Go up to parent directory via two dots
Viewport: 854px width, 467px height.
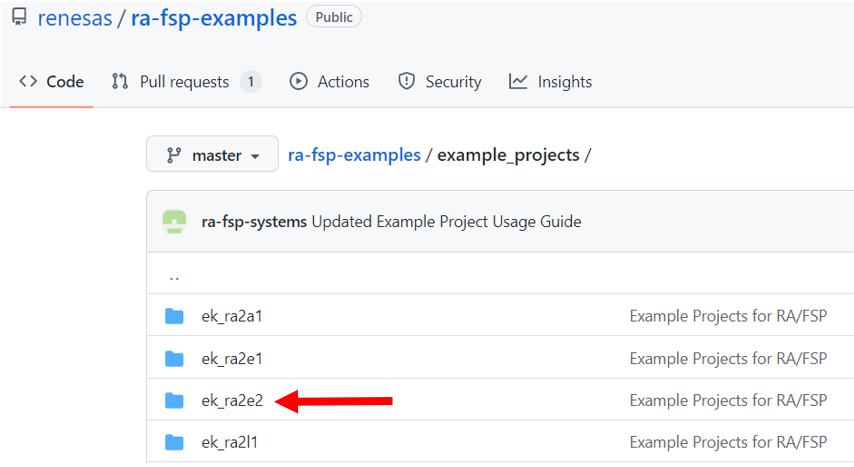pyautogui.click(x=174, y=277)
